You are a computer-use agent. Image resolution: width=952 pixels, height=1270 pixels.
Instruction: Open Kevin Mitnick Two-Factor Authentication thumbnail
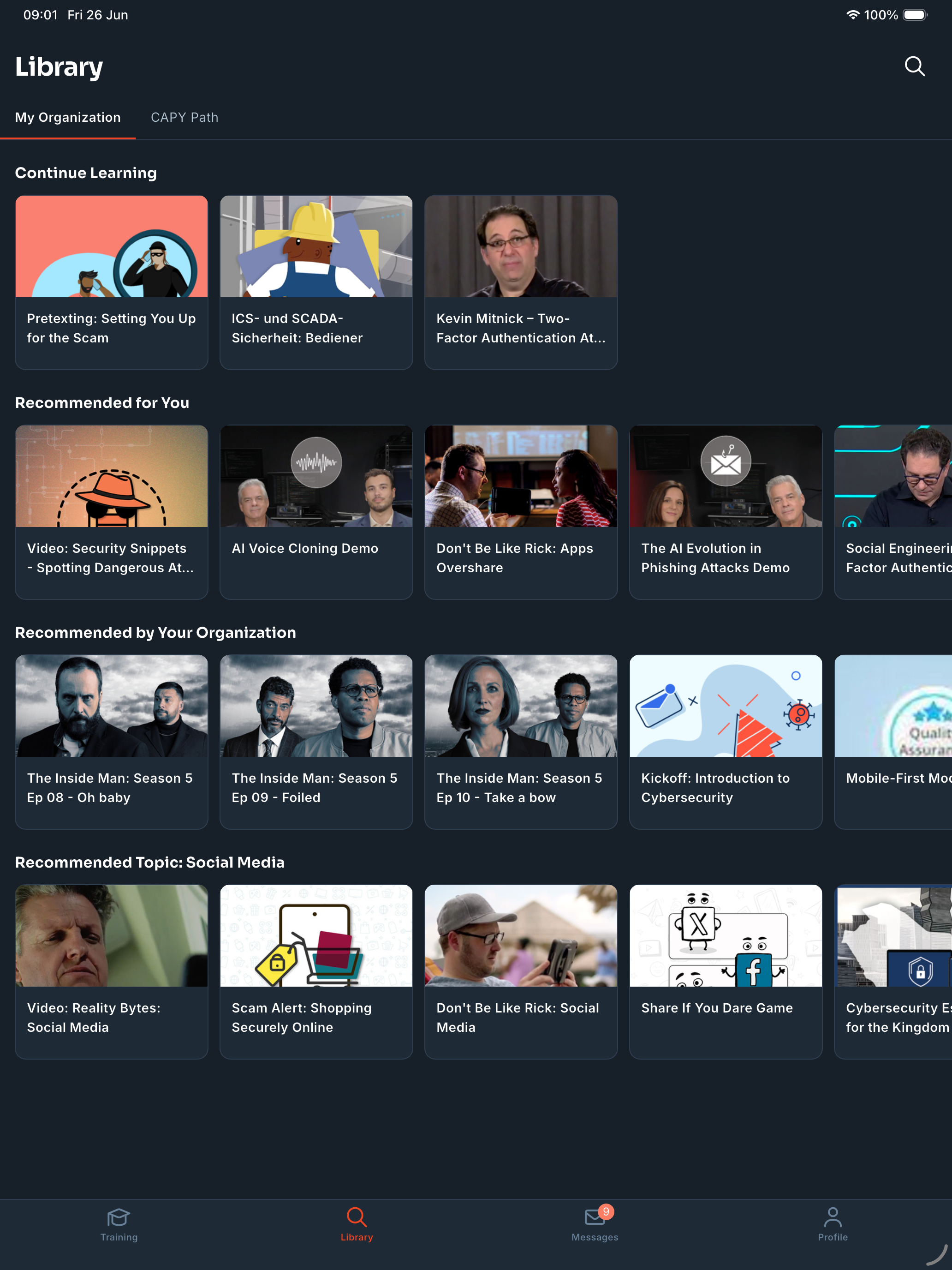coord(521,246)
